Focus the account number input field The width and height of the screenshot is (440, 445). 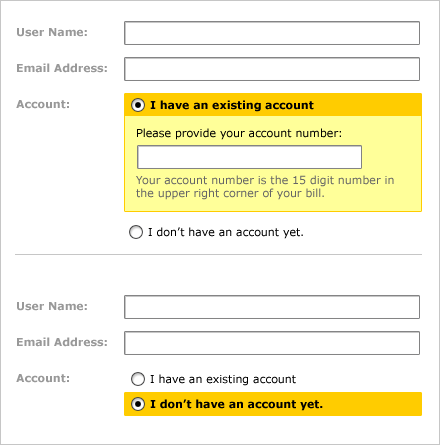[249, 157]
